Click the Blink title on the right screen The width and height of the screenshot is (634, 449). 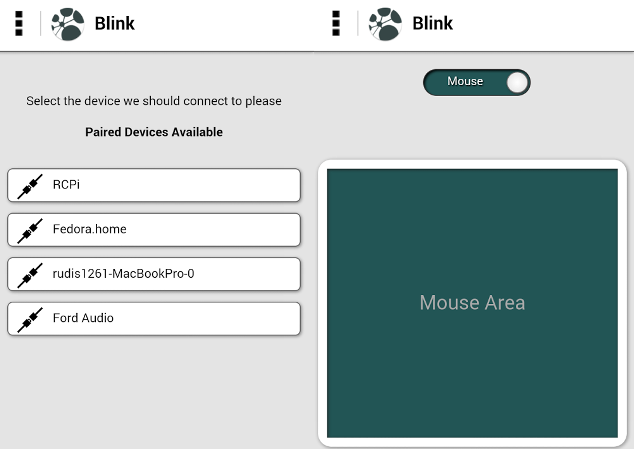pyautogui.click(x=432, y=23)
